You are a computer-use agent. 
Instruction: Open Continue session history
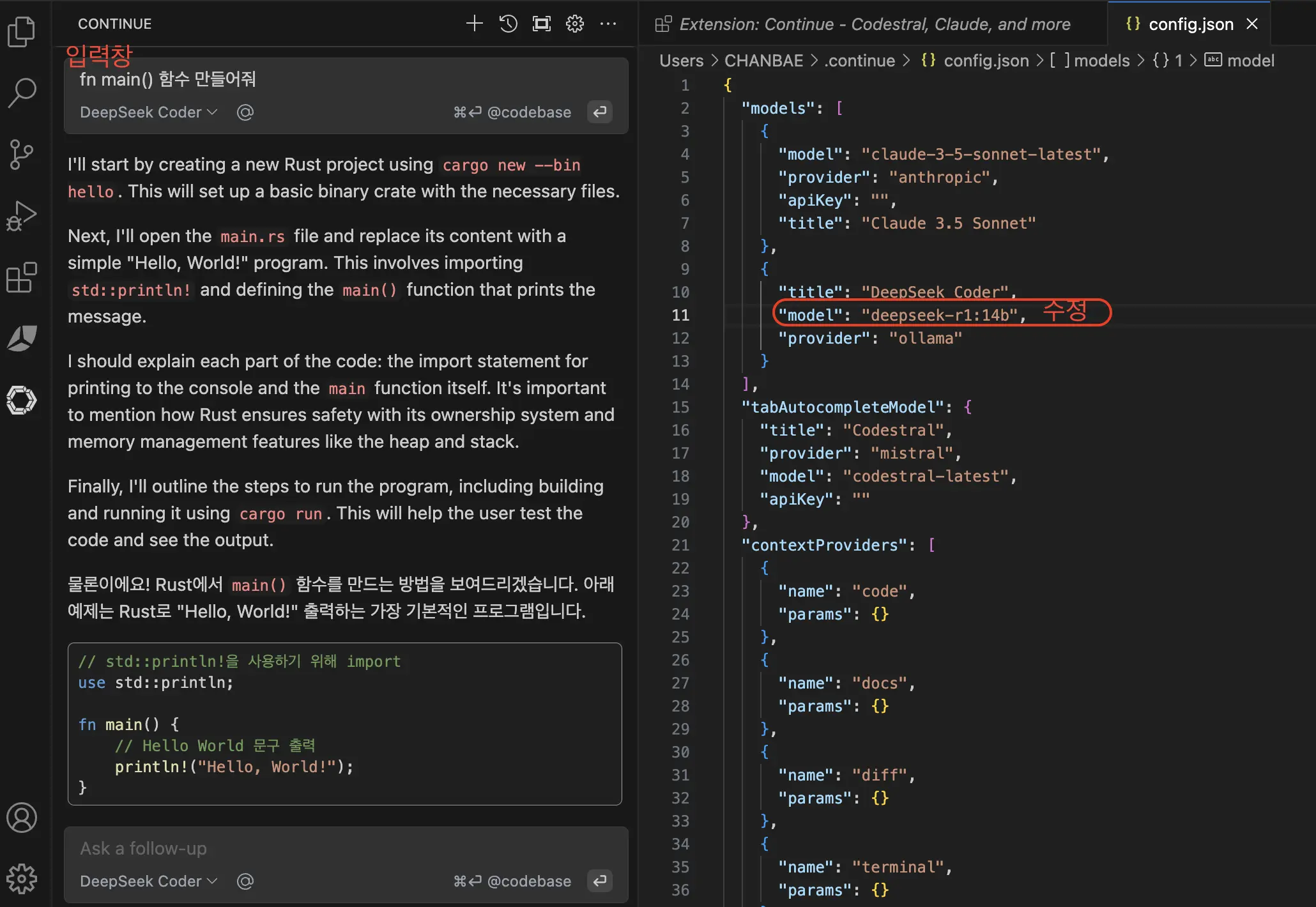click(x=508, y=24)
